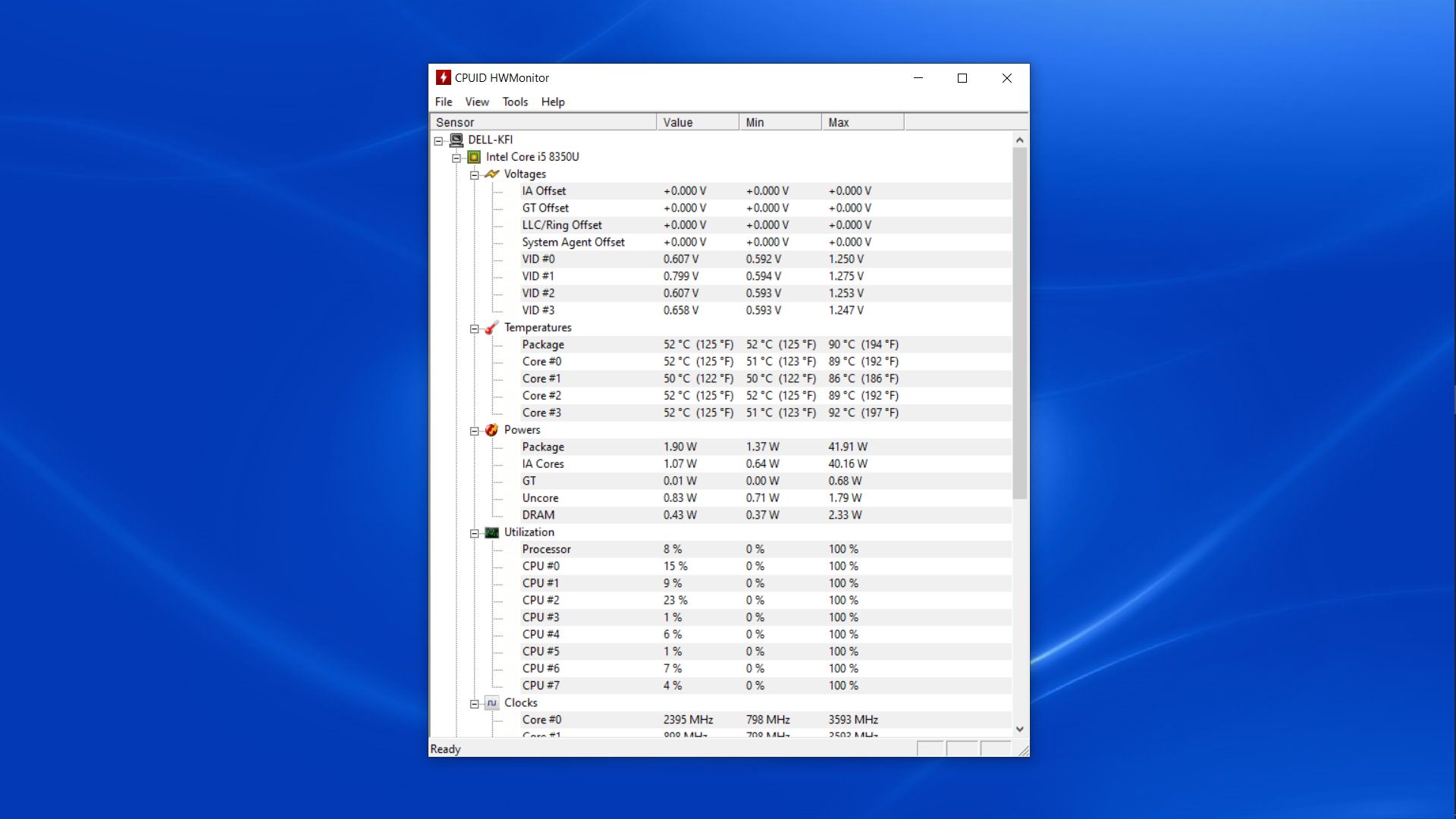The width and height of the screenshot is (1456, 819).
Task: Click the status bar resize grip
Action: (1023, 750)
